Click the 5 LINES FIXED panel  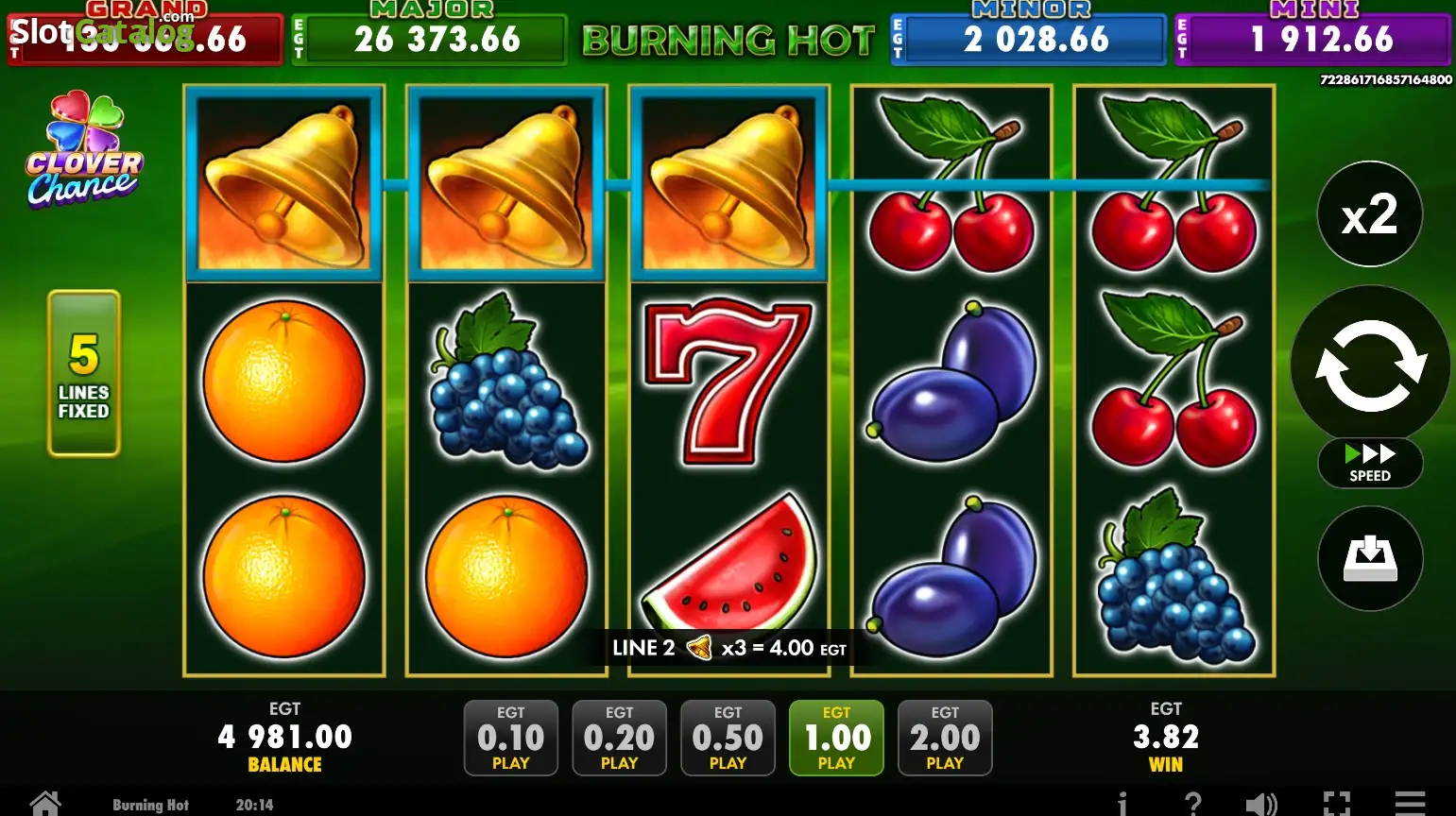[x=84, y=373]
